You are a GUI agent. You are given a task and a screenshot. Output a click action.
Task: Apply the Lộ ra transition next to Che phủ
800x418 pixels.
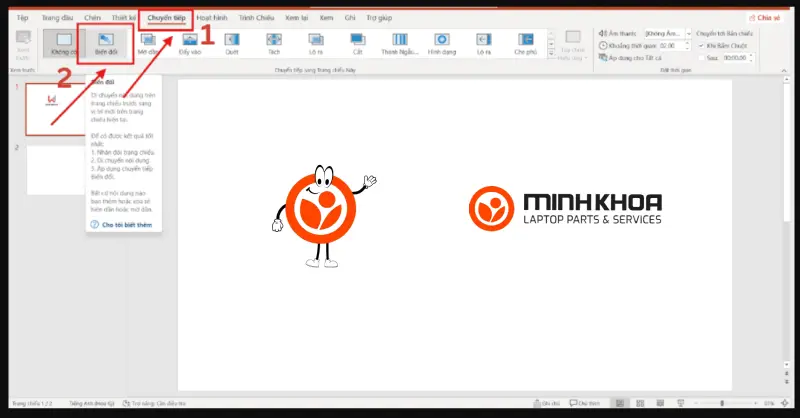[484, 44]
